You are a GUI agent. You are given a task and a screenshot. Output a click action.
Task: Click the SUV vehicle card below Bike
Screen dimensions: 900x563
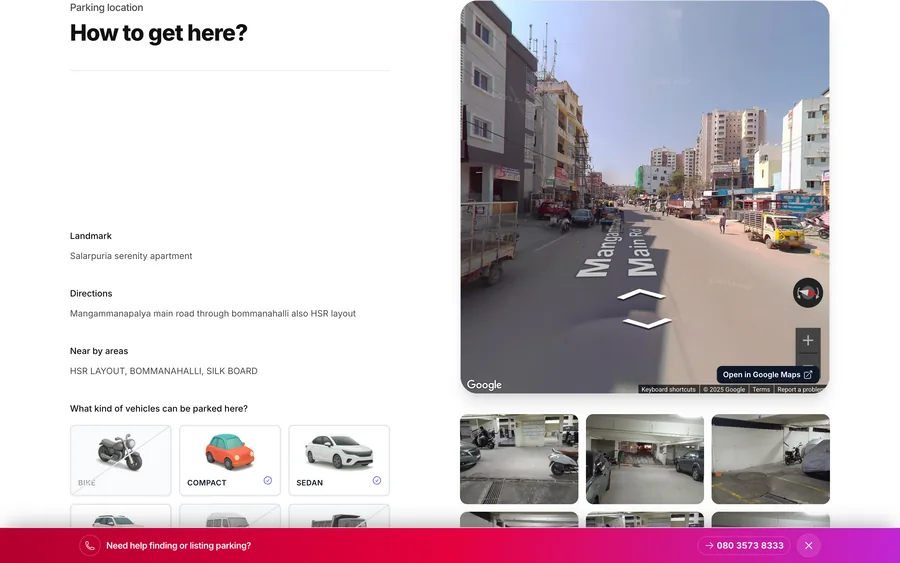click(121, 516)
